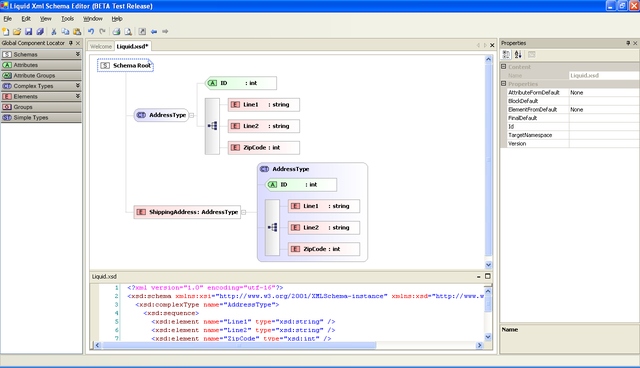
Task: Select the Schema Root node
Action: coord(125,65)
